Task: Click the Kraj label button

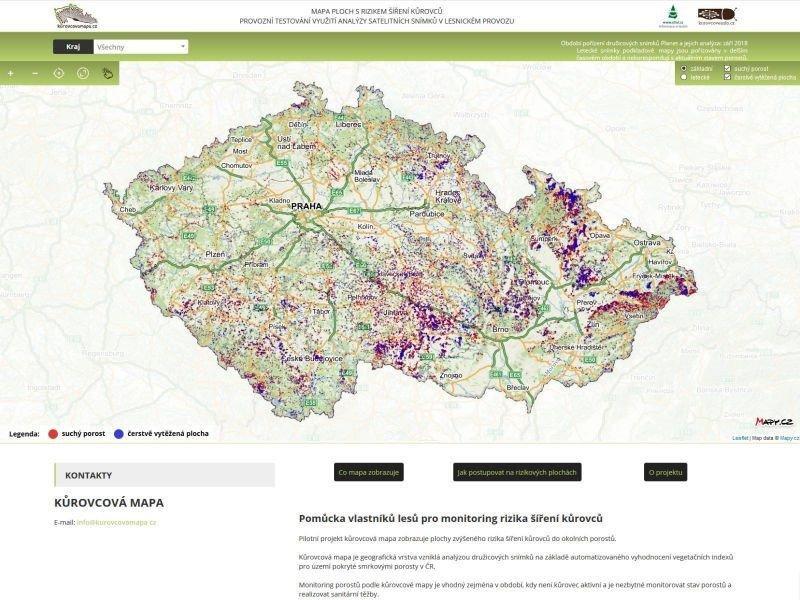Action: point(73,46)
